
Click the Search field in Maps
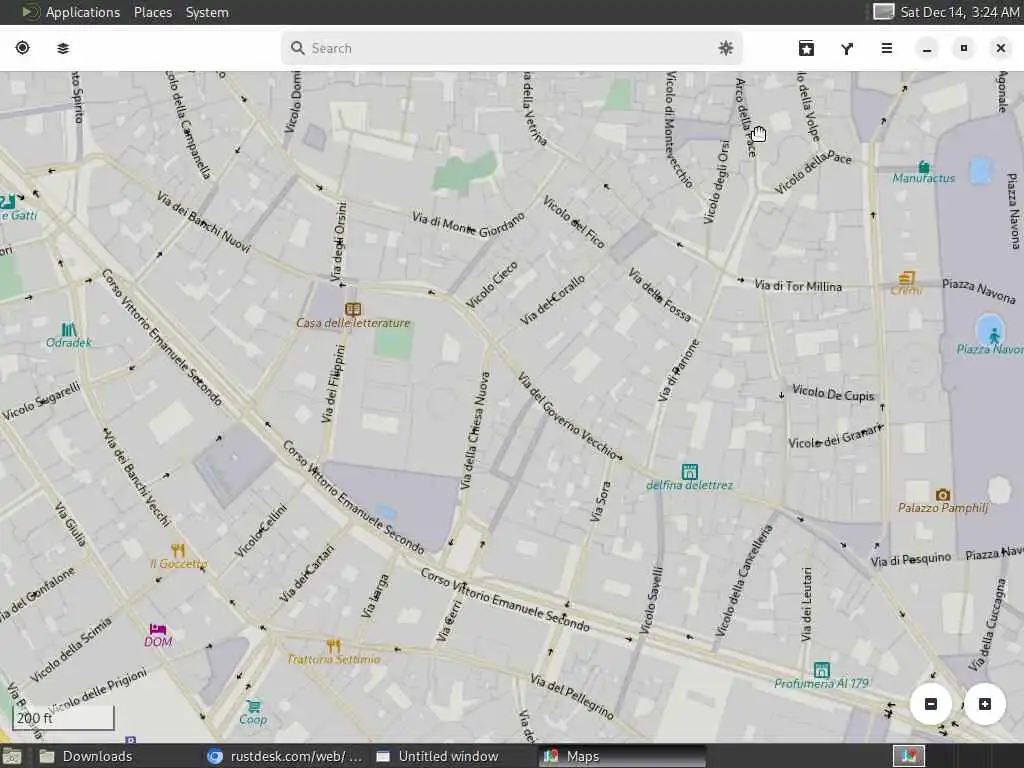[511, 48]
